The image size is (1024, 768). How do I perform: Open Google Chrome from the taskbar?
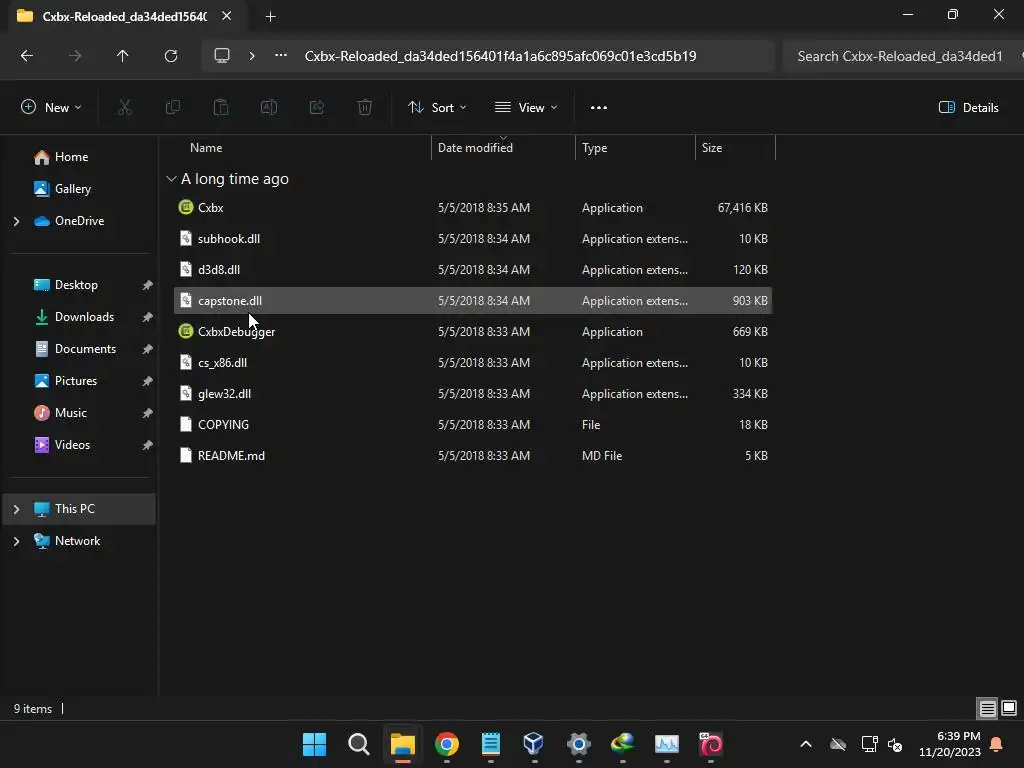tap(447, 744)
